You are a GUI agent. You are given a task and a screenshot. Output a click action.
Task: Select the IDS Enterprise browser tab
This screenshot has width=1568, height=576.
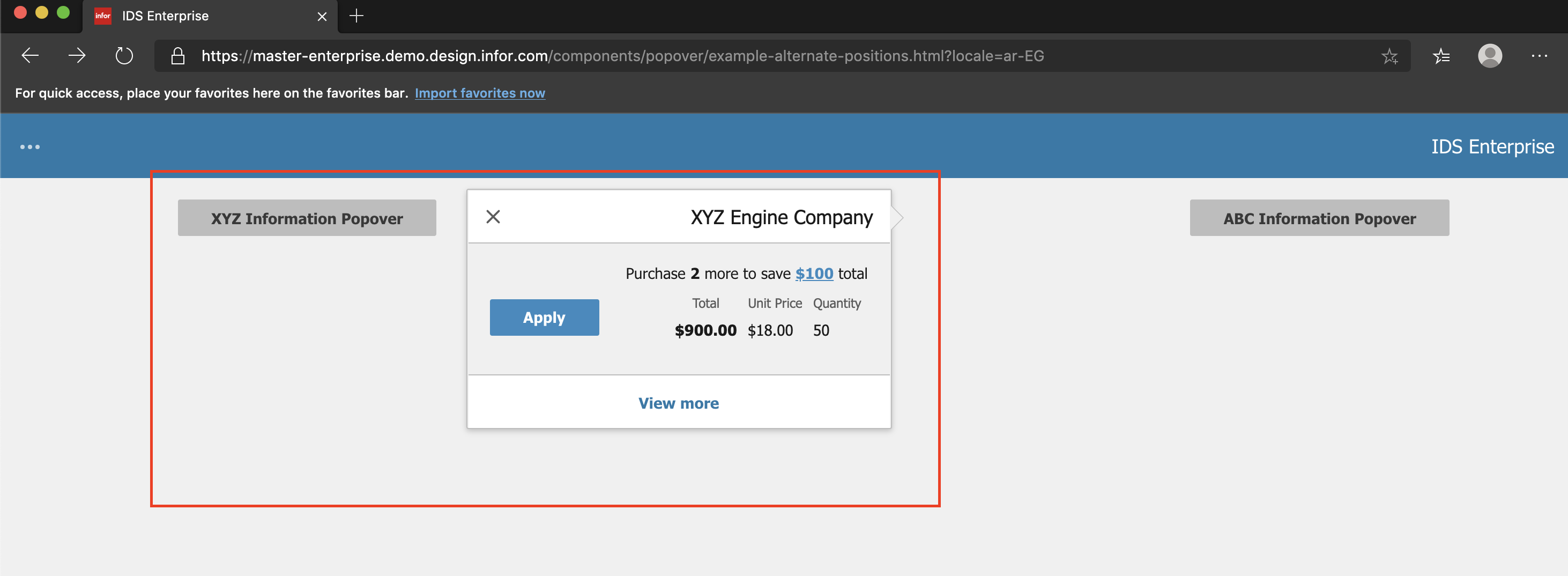(x=210, y=17)
